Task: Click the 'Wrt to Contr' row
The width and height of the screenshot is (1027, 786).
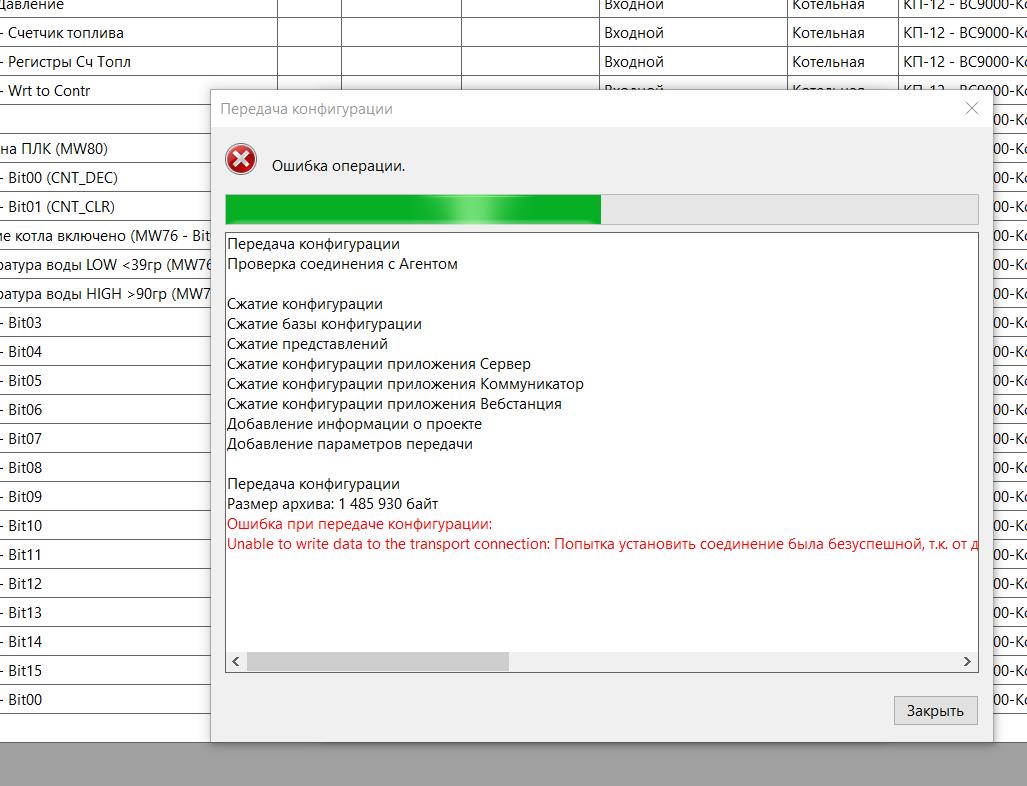Action: [49, 91]
